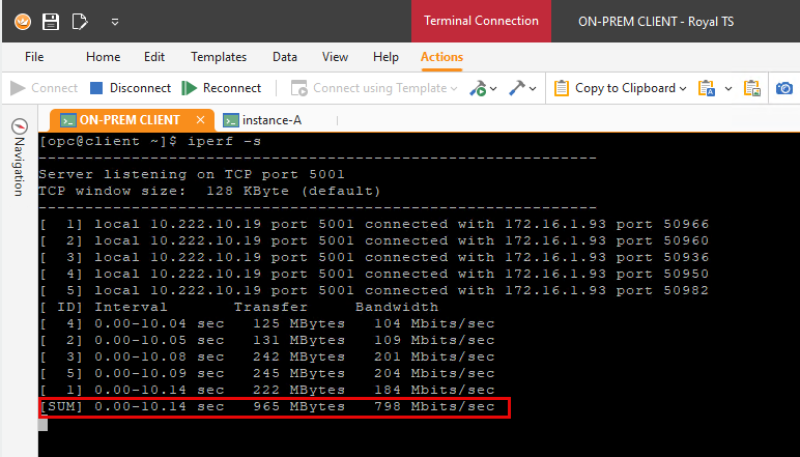Click the Royal TS app logo icon
This screenshot has height=457, width=800.
point(22,21)
